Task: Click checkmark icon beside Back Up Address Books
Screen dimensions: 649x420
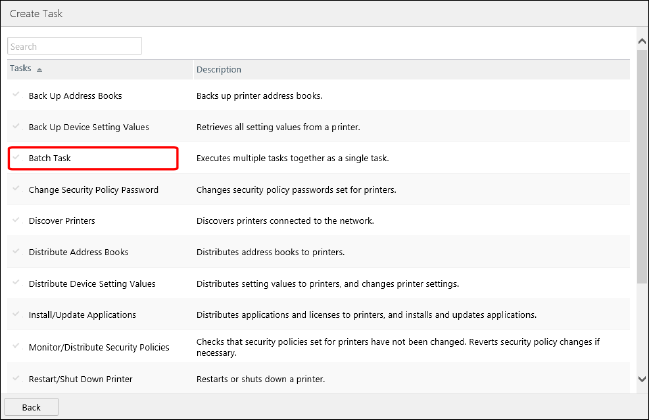Action: click(15, 95)
